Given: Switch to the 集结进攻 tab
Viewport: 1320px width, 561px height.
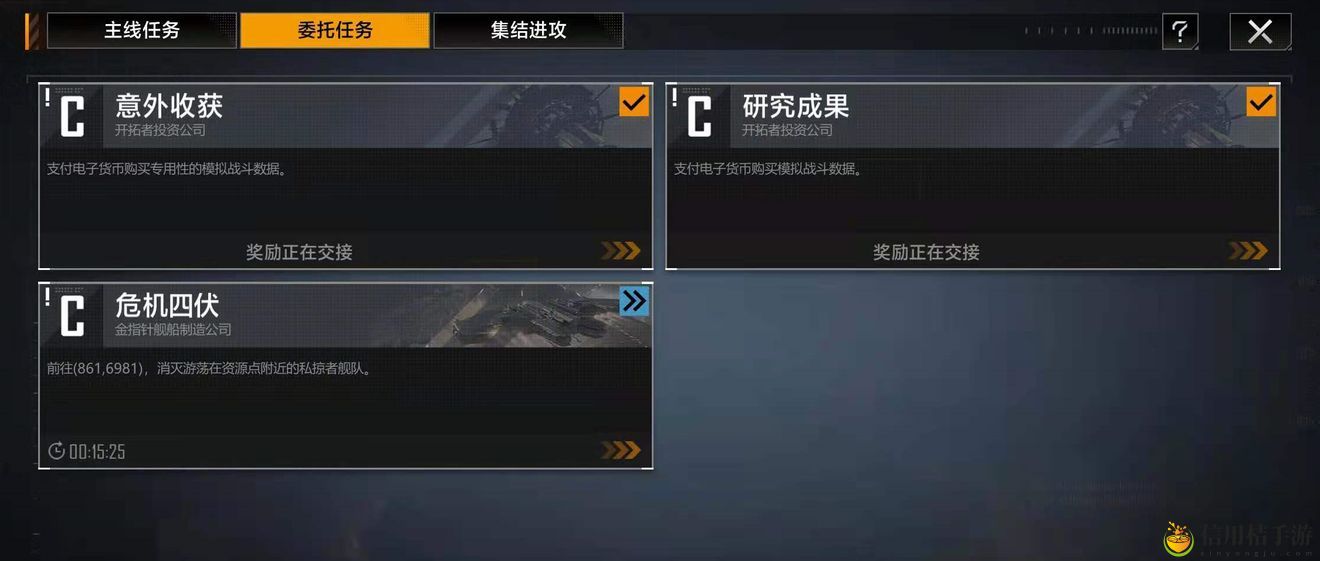Looking at the screenshot, I should pyautogui.click(x=528, y=30).
